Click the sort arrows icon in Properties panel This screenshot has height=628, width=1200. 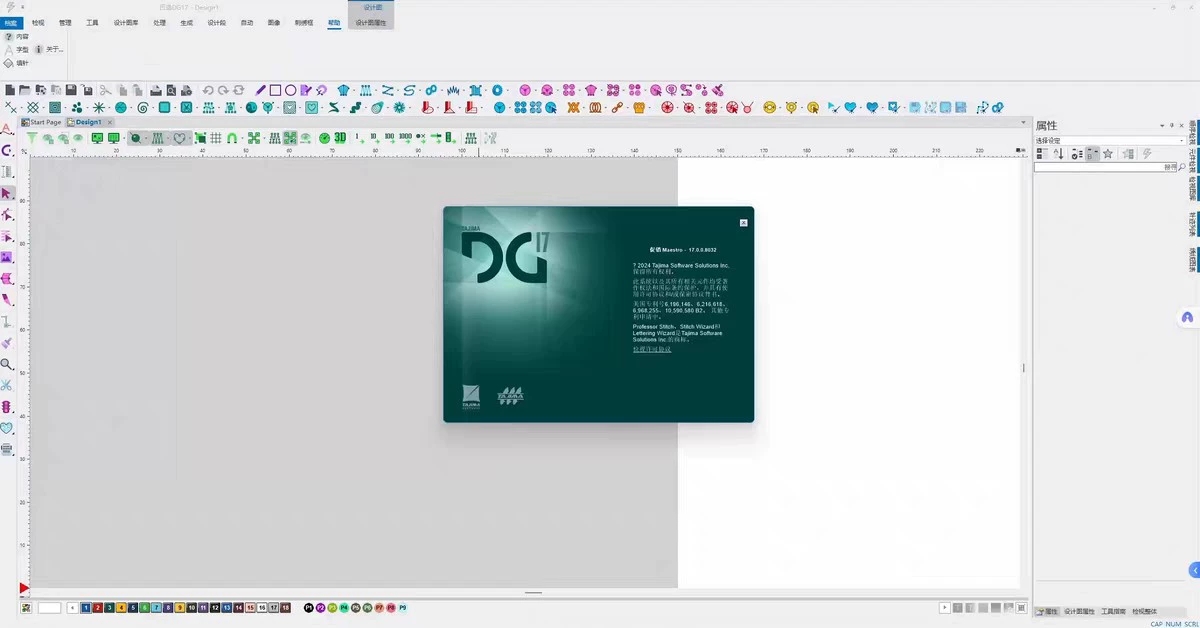coord(1059,154)
